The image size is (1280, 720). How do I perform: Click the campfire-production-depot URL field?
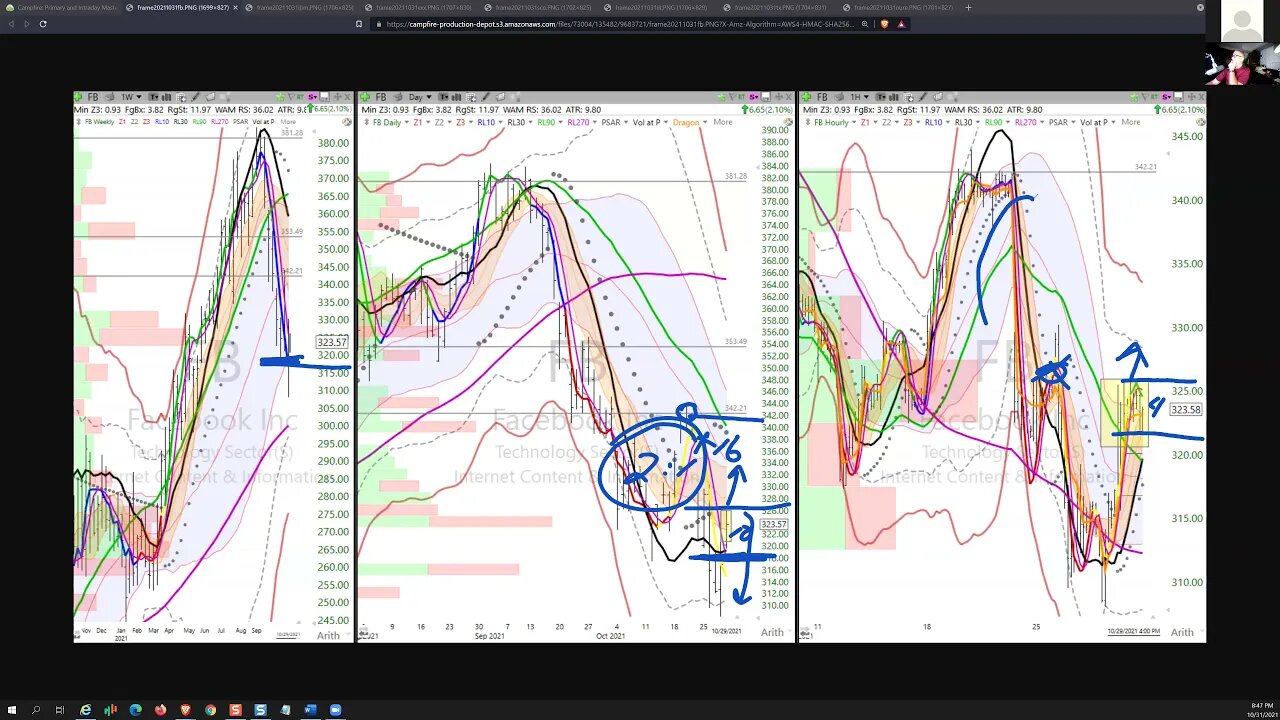coord(620,24)
